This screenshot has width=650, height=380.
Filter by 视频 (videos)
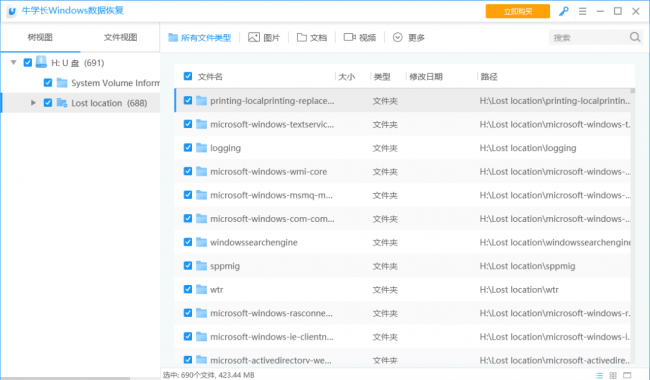click(x=359, y=38)
